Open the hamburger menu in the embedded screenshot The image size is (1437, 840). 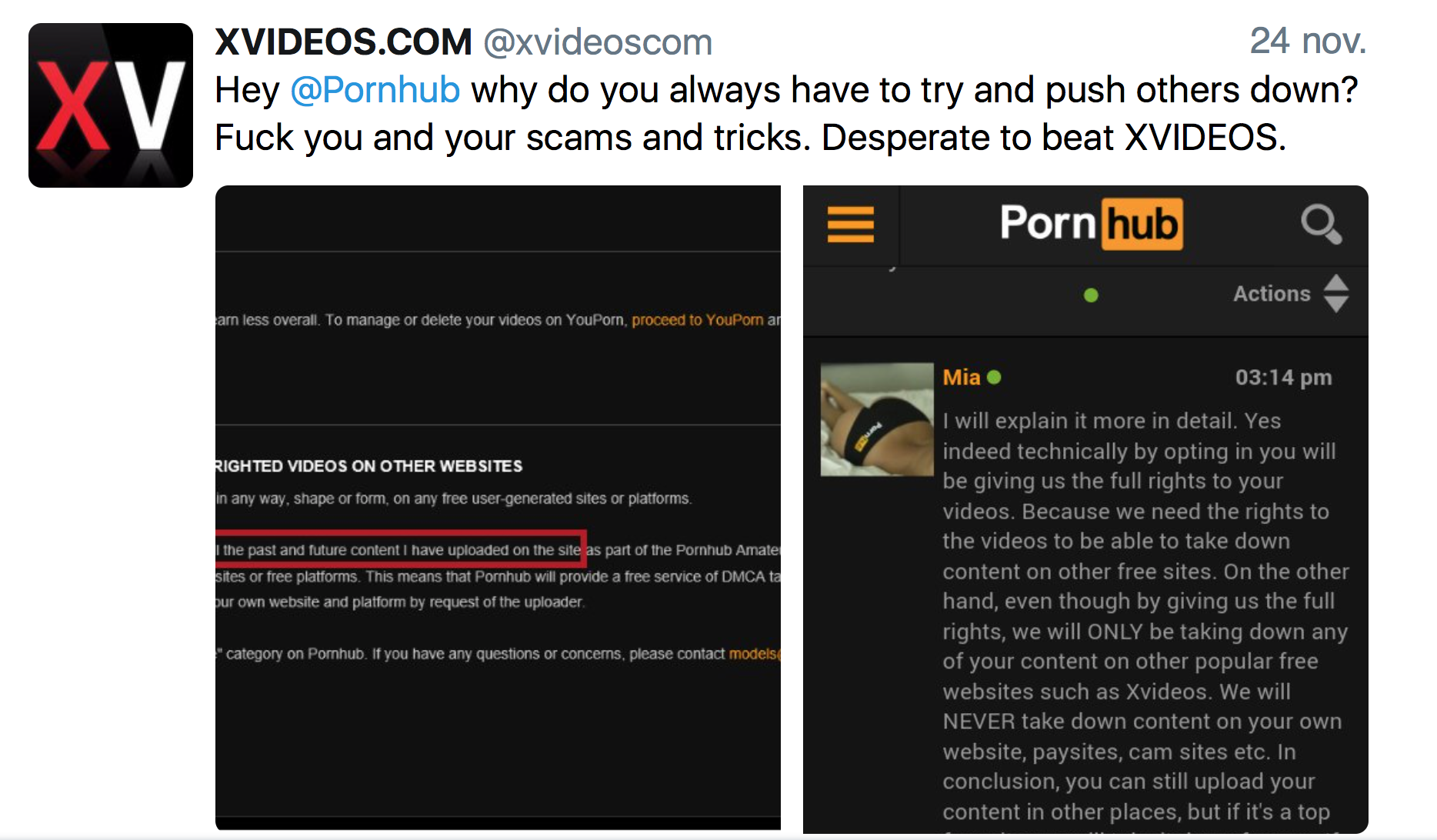coord(850,225)
